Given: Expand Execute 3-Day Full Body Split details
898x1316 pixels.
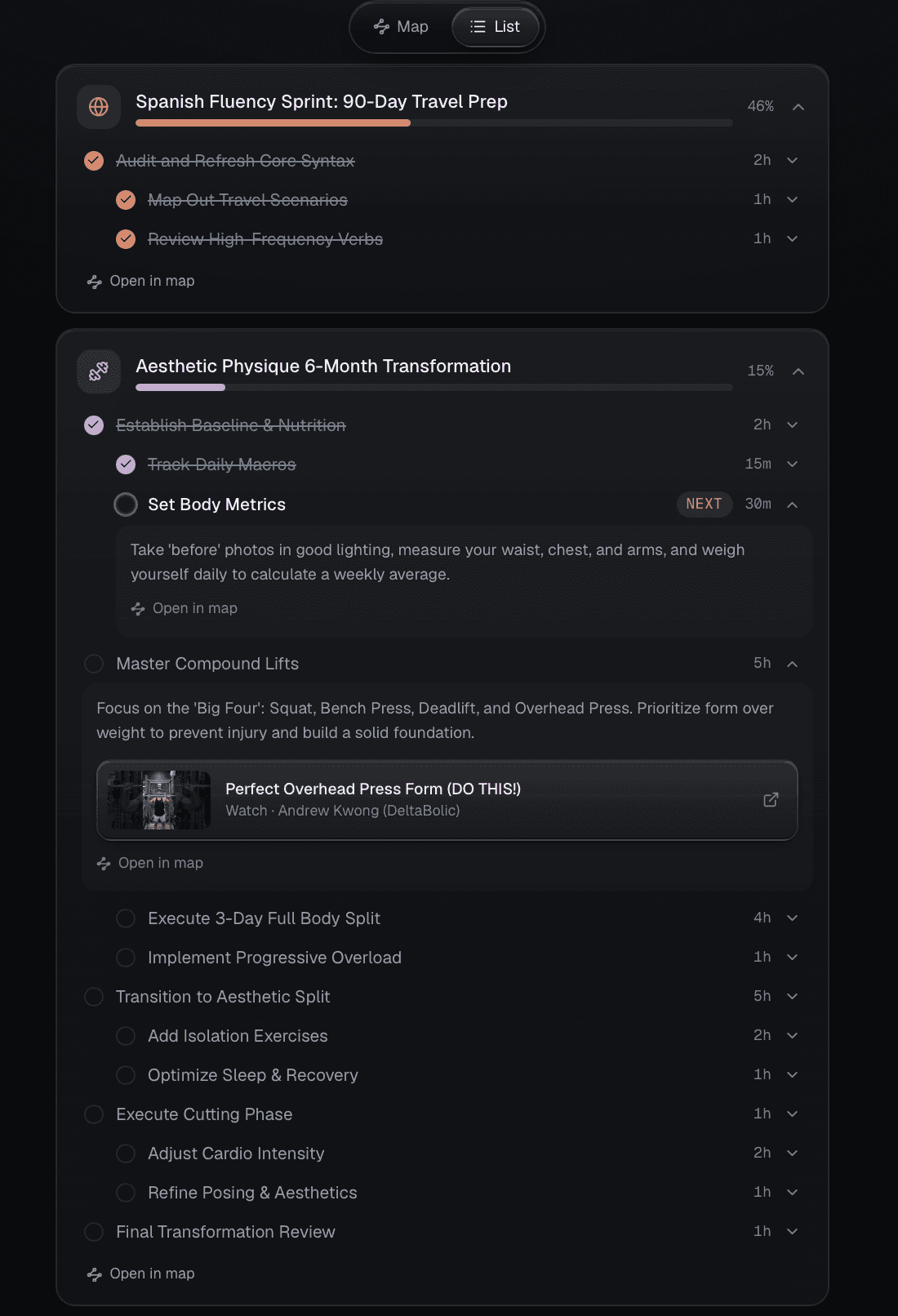Looking at the screenshot, I should click(792, 918).
